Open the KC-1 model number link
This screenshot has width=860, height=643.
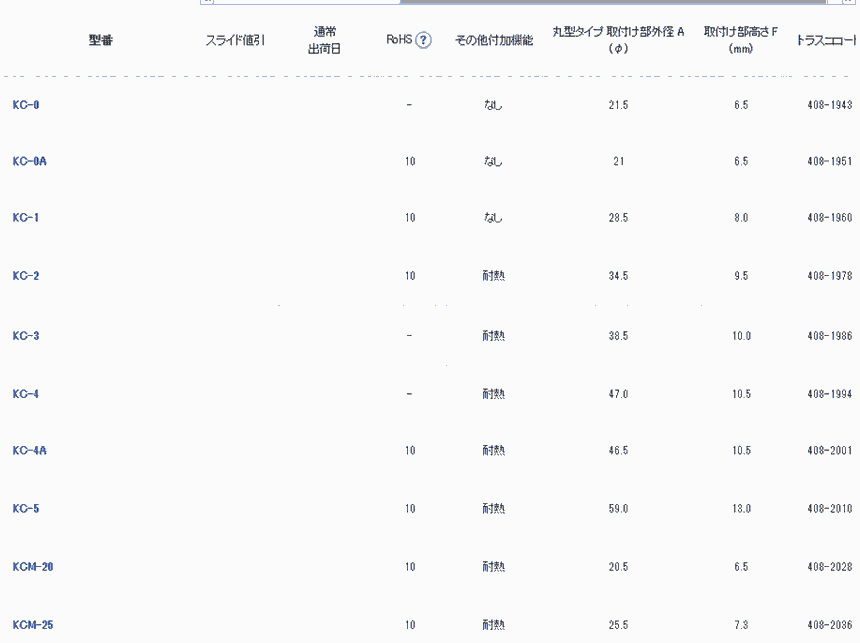click(26, 218)
